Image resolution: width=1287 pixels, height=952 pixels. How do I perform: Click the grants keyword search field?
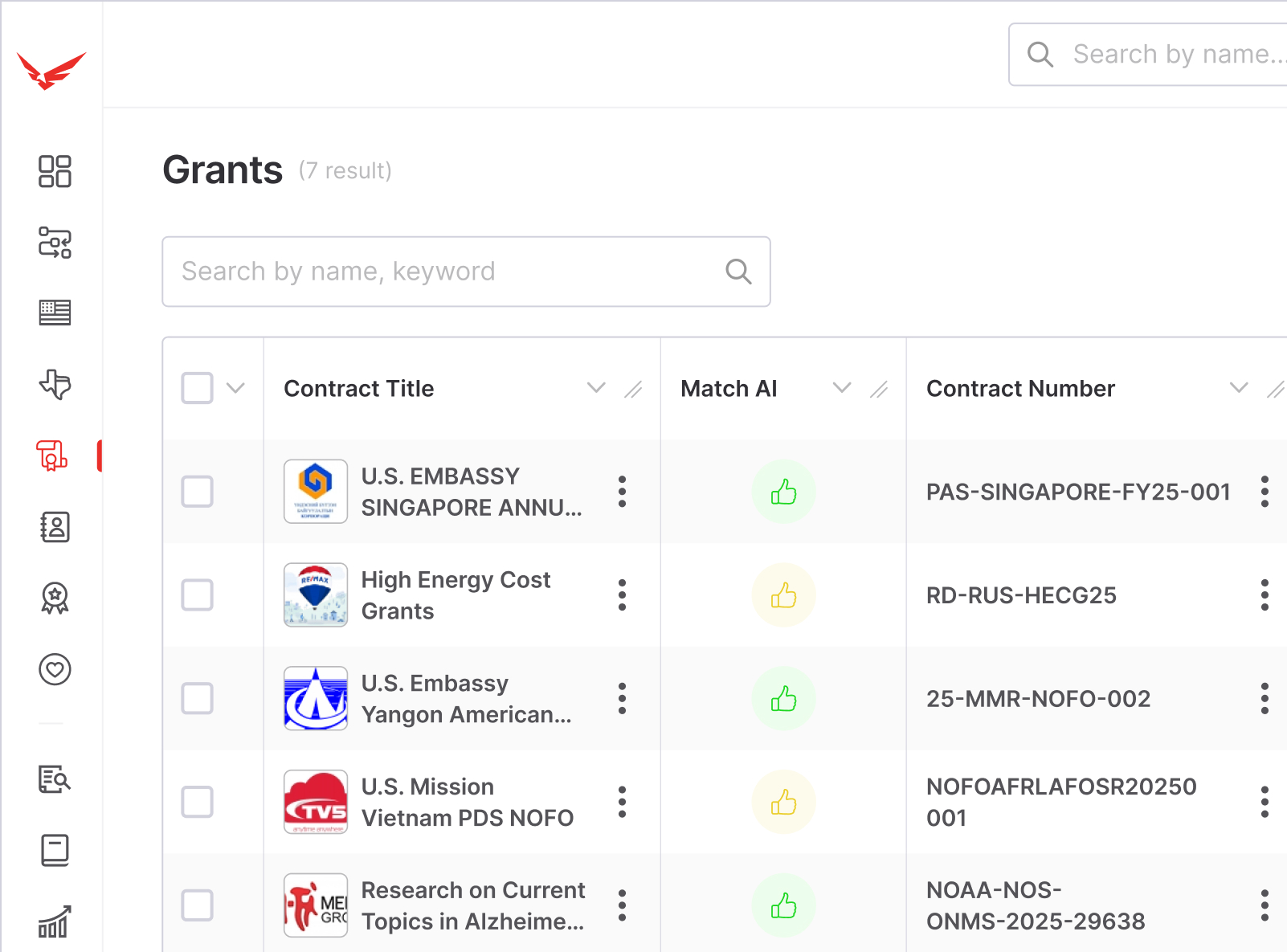click(450, 272)
